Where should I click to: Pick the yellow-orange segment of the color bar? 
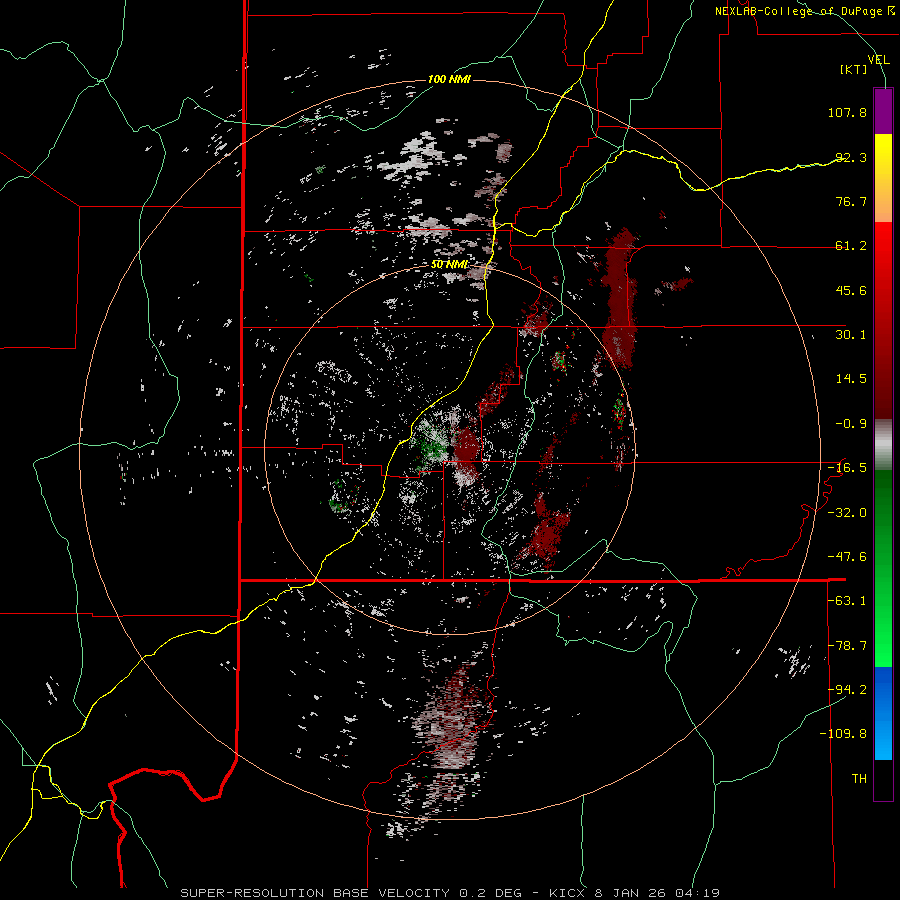(883, 178)
